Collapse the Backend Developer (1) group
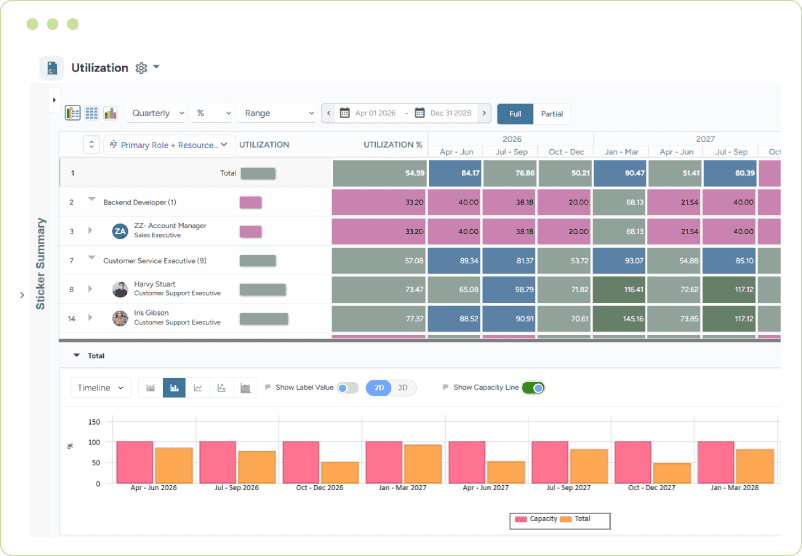 point(92,199)
